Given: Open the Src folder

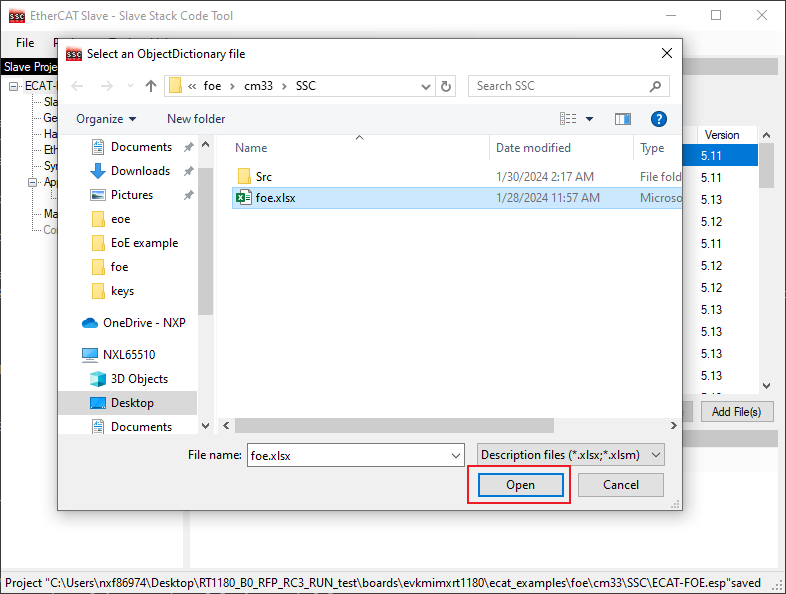Looking at the screenshot, I should point(263,176).
